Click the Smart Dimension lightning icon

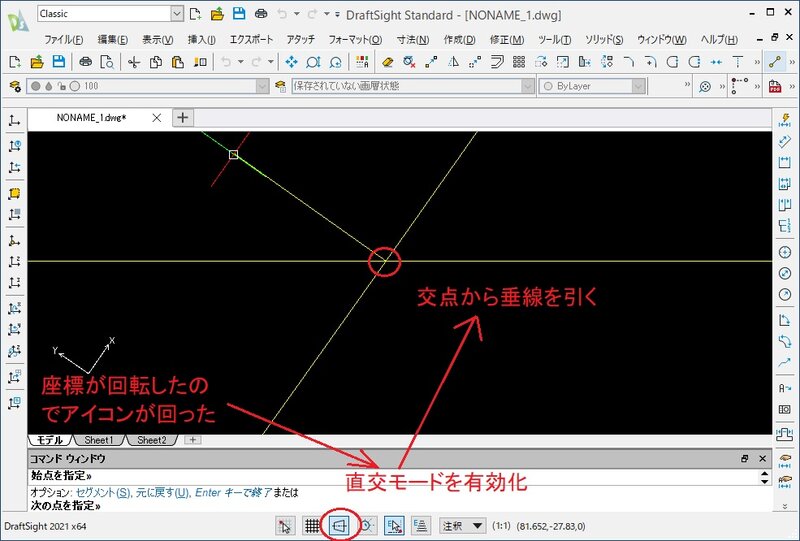[785, 120]
